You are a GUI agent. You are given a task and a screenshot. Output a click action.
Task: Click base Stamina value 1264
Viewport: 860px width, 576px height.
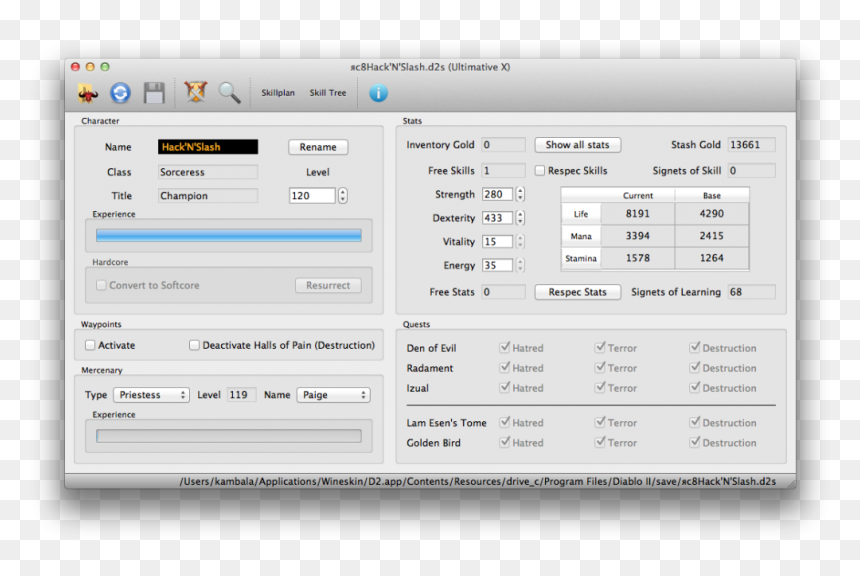[x=711, y=258]
